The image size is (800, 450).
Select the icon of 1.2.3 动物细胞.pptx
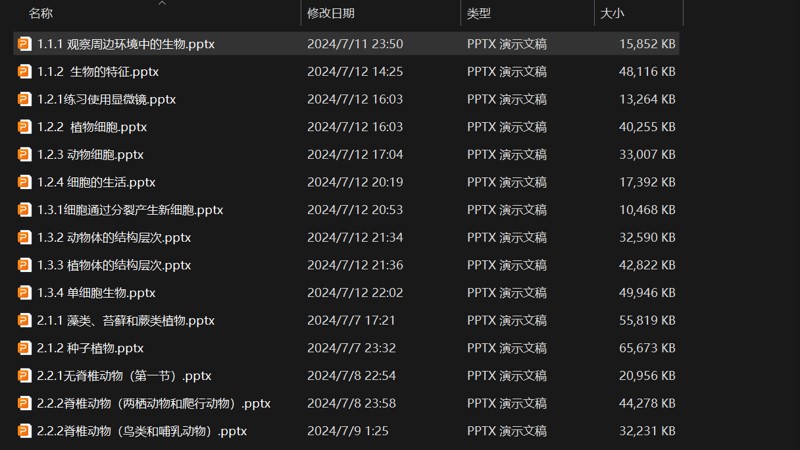coord(24,155)
